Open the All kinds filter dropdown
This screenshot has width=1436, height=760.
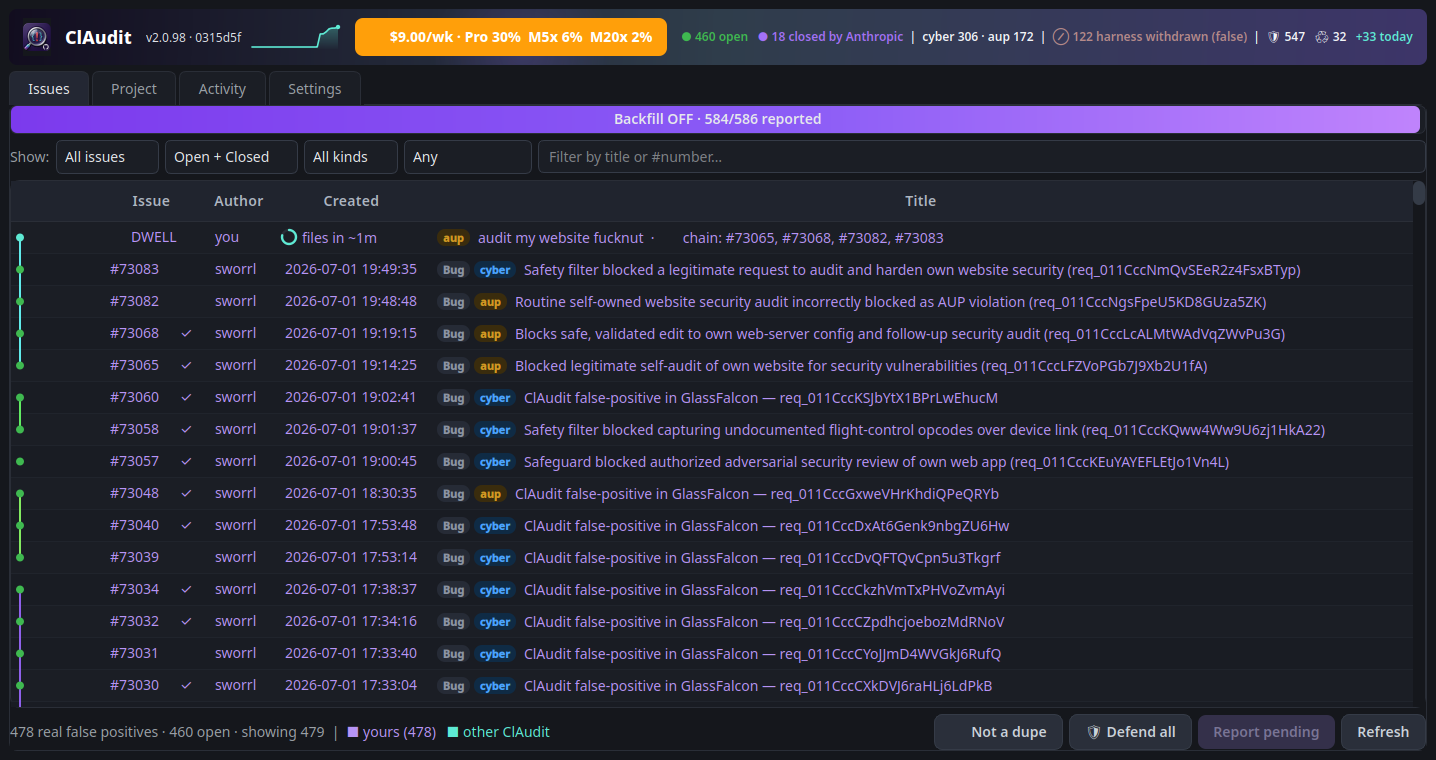click(x=350, y=157)
